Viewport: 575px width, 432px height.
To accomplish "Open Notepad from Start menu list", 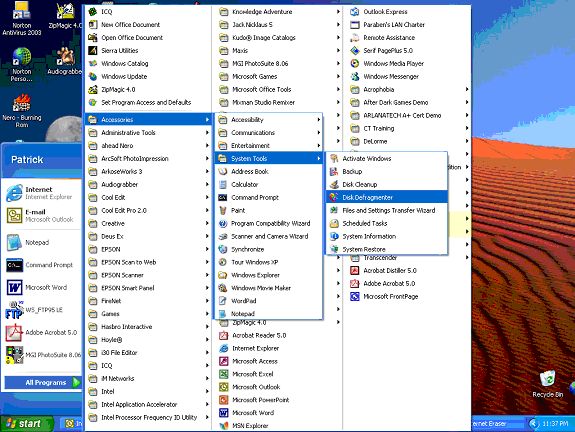I will 40,242.
